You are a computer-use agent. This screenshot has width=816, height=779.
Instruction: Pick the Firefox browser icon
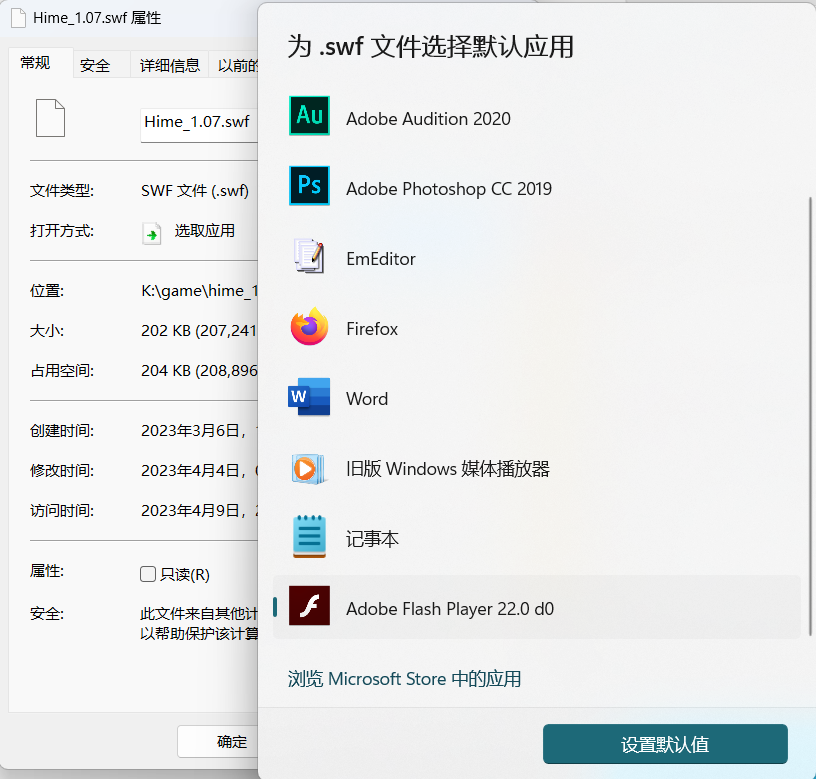(x=309, y=327)
